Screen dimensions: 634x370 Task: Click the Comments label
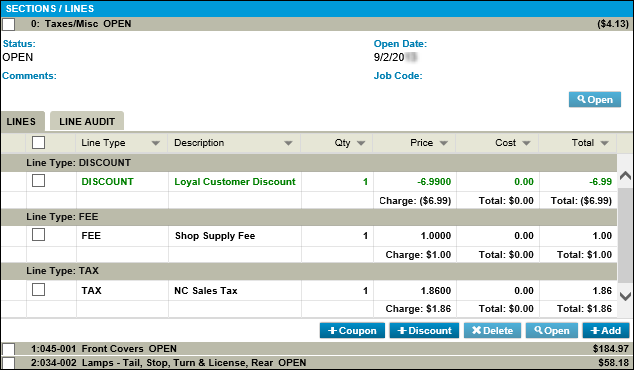[30, 76]
